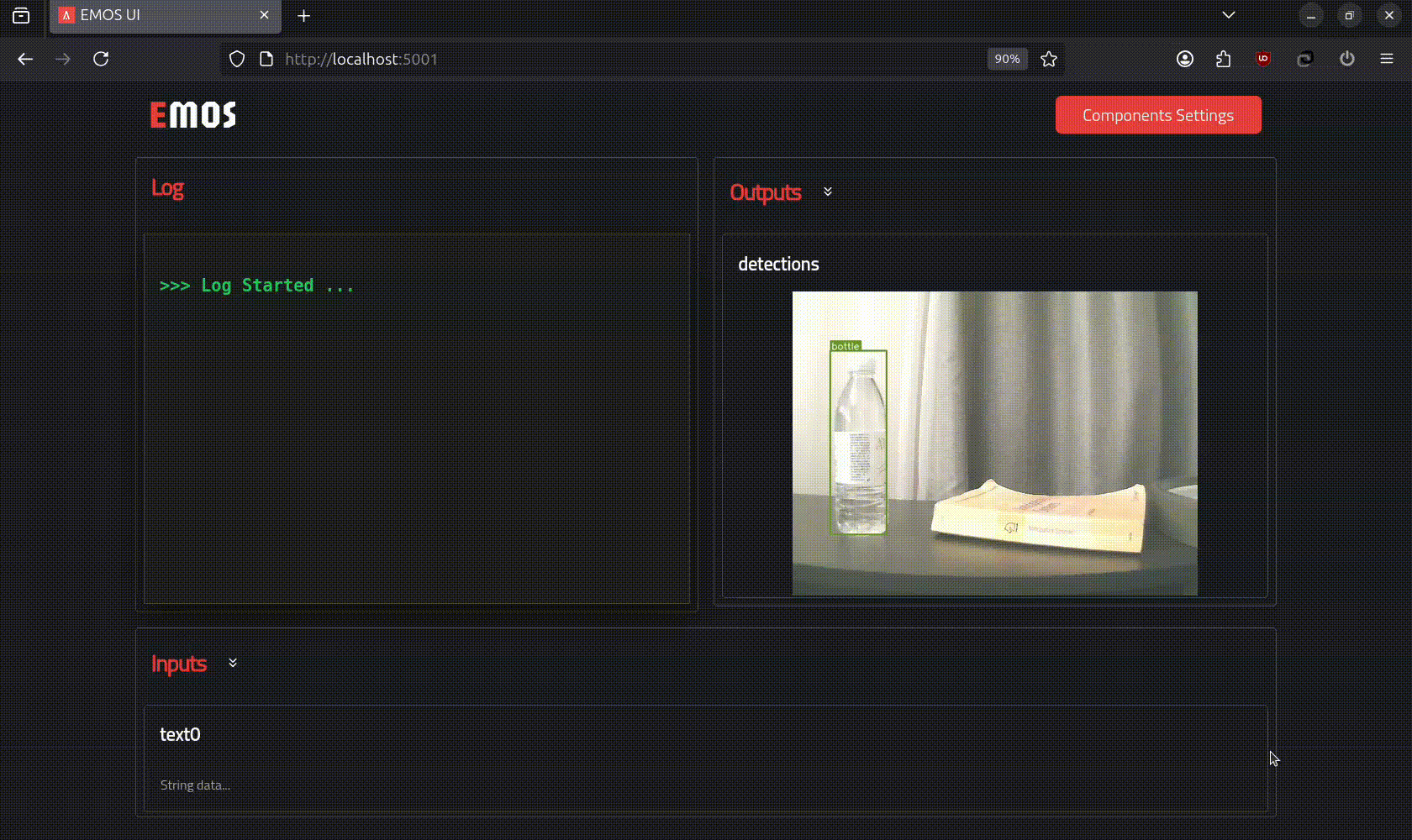The height and width of the screenshot is (840, 1412).
Task: Open a new browser tab
Action: click(303, 16)
